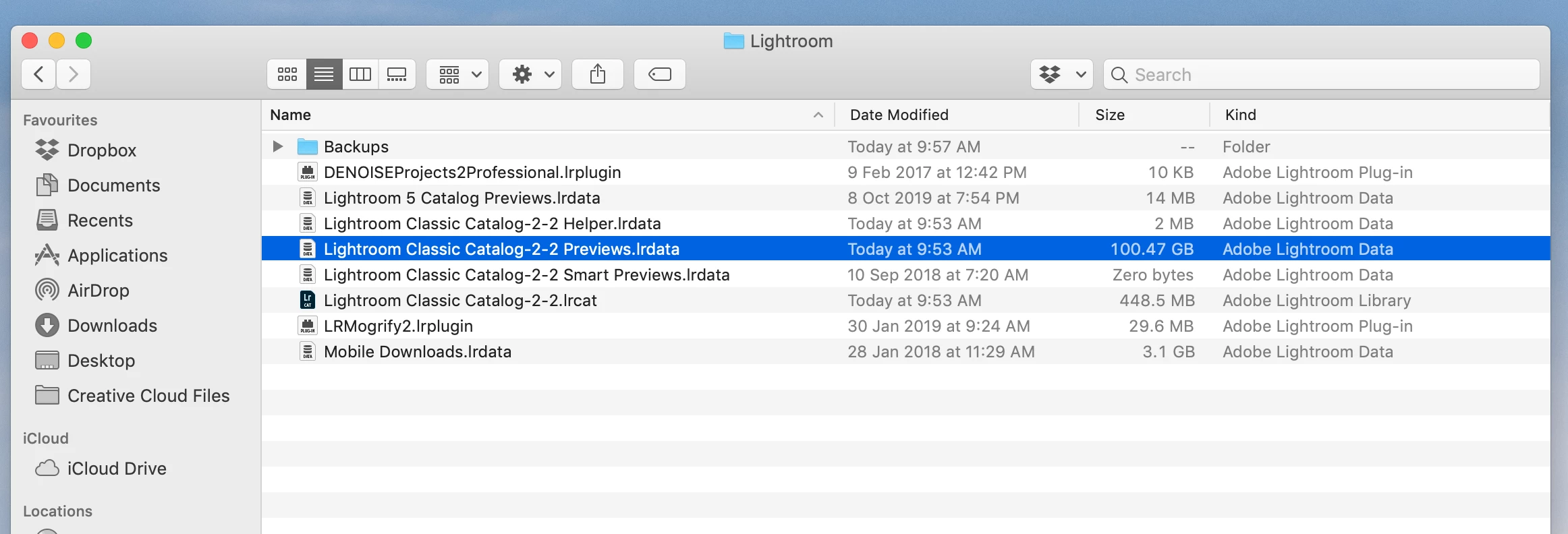Click the 'Adobe Lightroom Library' kind cell
This screenshot has height=534, width=1568.
point(1317,300)
